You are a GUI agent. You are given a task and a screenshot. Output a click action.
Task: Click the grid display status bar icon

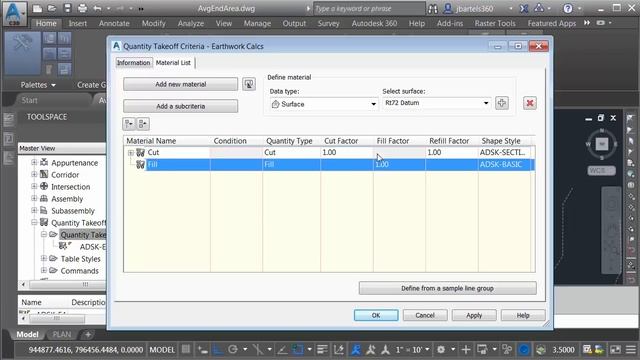pos(186,349)
